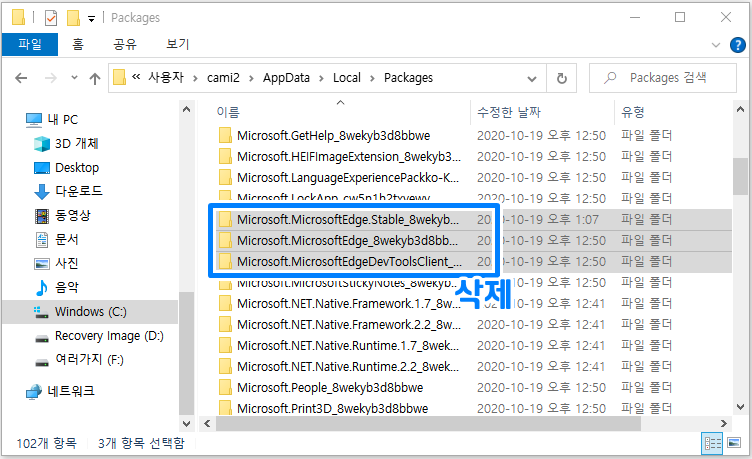Select 네트워크 in navigation pane
The width and height of the screenshot is (752, 459).
[x=60, y=391]
